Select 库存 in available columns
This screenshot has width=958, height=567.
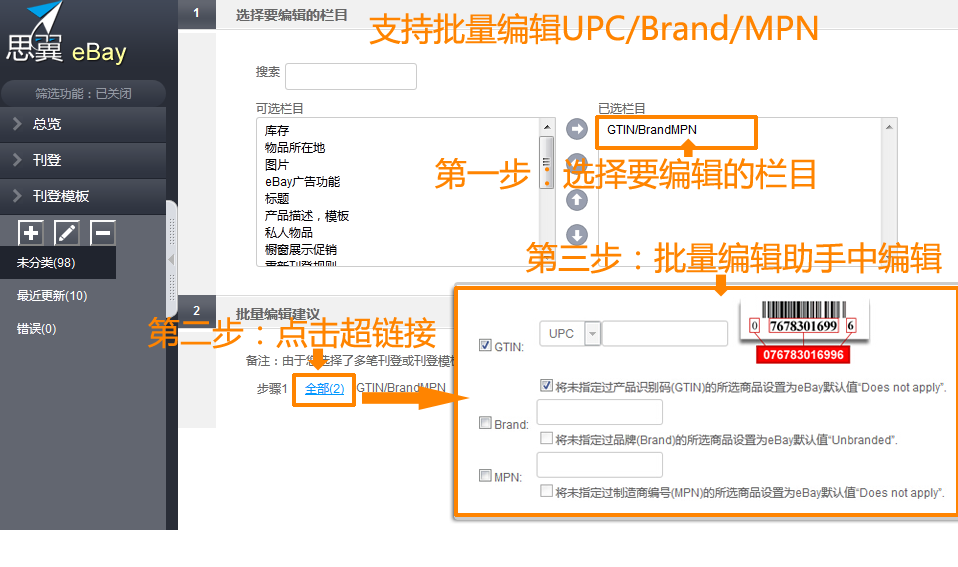[x=277, y=131]
